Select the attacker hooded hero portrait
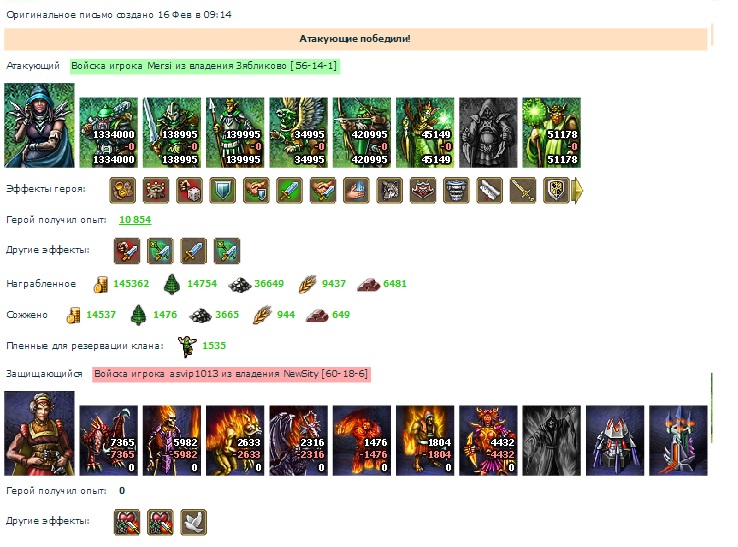The height and width of the screenshot is (547, 738). click(x=40, y=125)
